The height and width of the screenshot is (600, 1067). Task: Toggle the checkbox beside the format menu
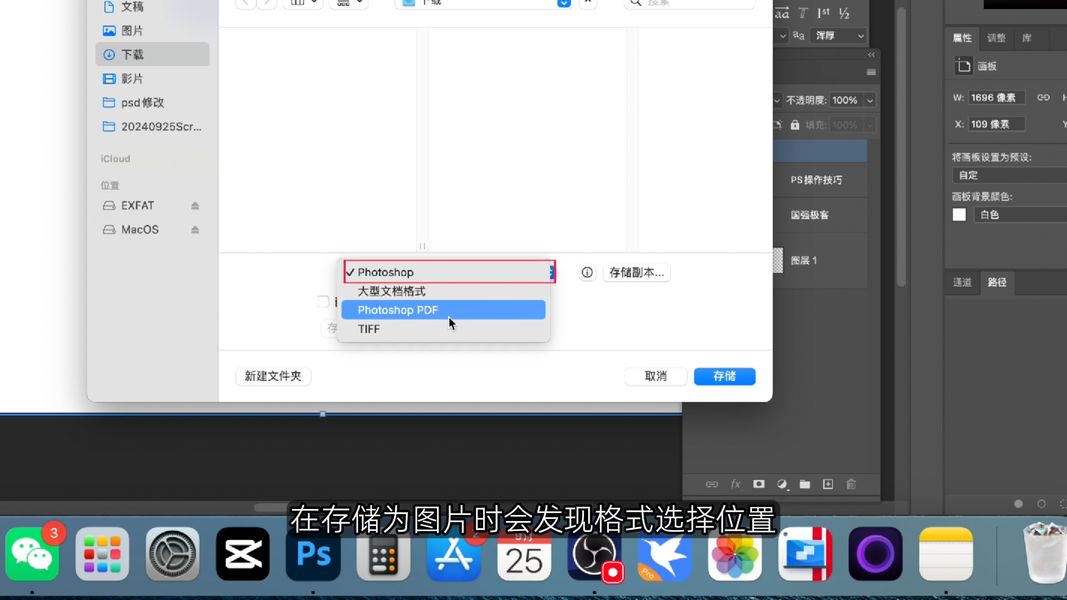pyautogui.click(x=323, y=301)
